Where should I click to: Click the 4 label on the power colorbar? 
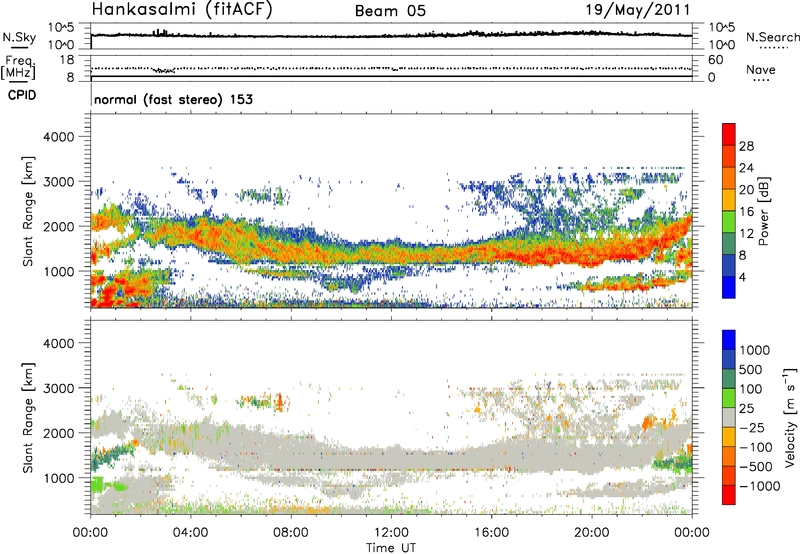[x=743, y=277]
